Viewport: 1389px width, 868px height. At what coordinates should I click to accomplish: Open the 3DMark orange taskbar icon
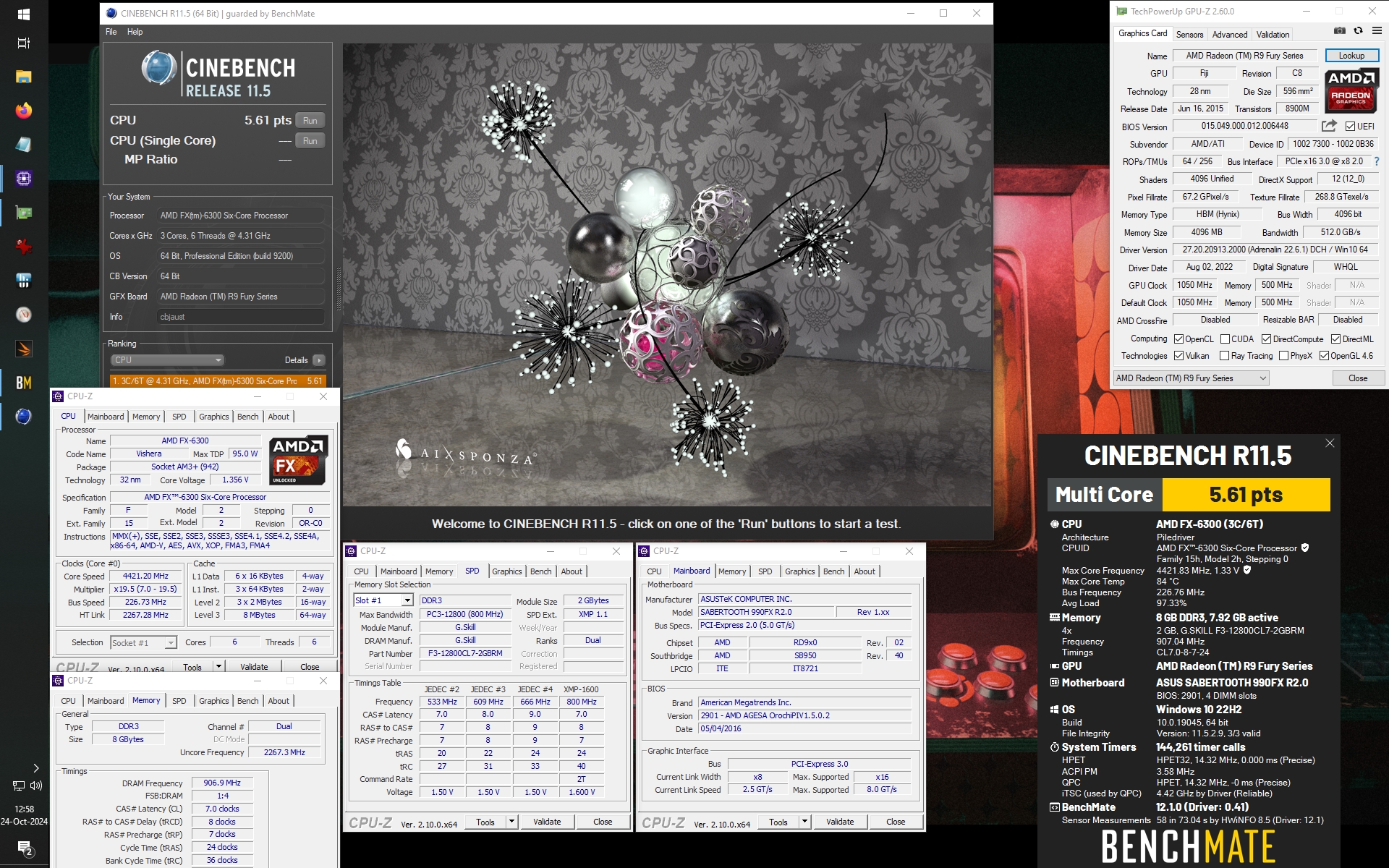[24, 348]
